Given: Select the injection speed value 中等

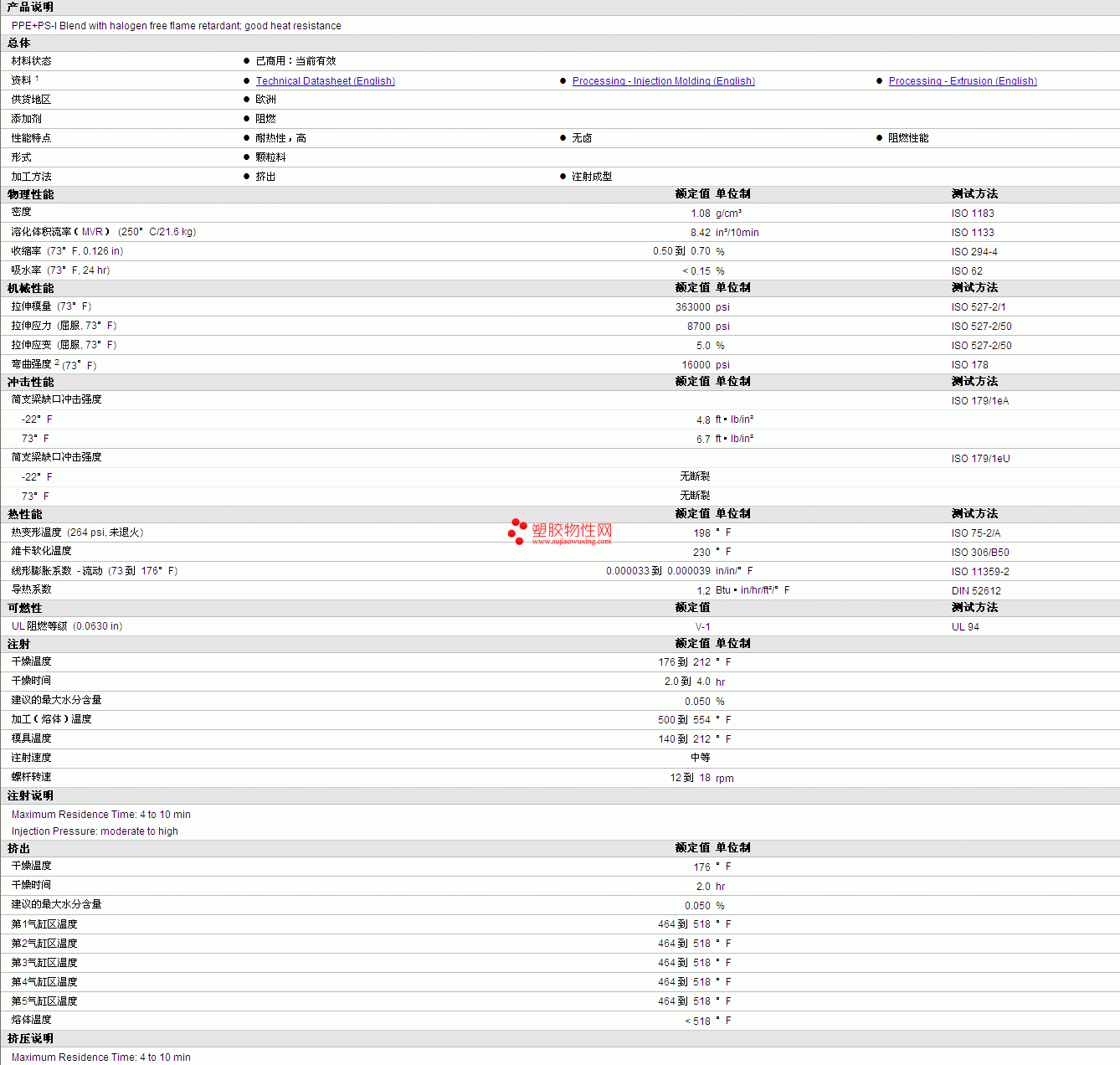Looking at the screenshot, I should [701, 758].
